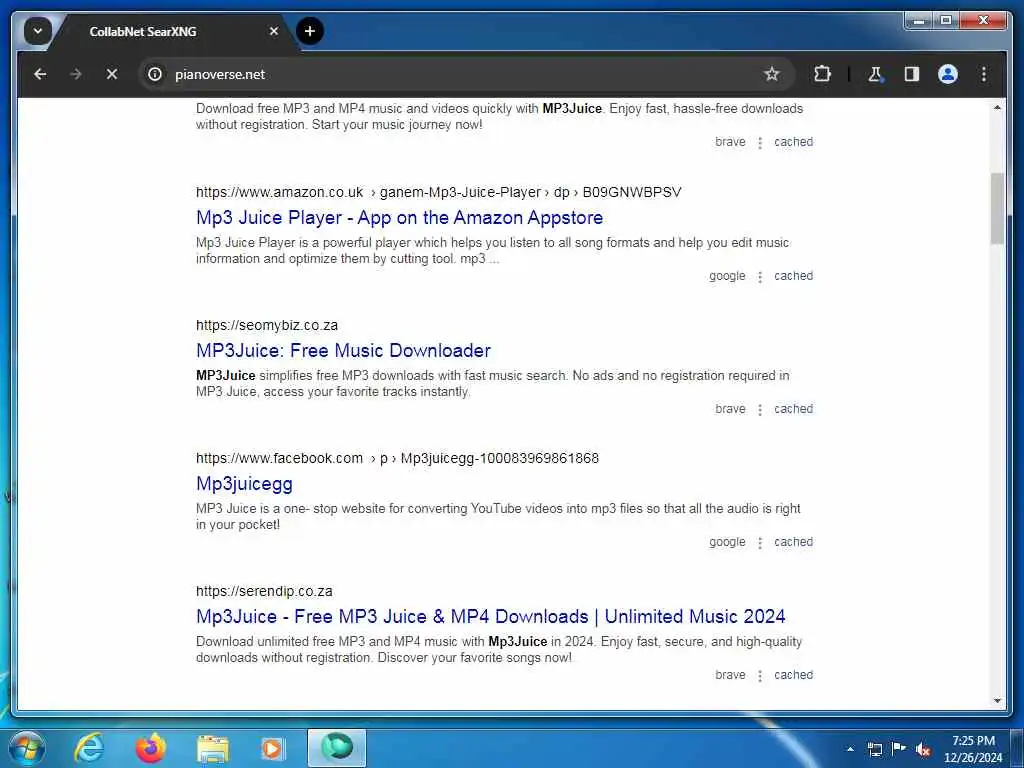Image resolution: width=1024 pixels, height=768 pixels.
Task: Click brave engine label of seomybiz result
Action: click(730, 409)
